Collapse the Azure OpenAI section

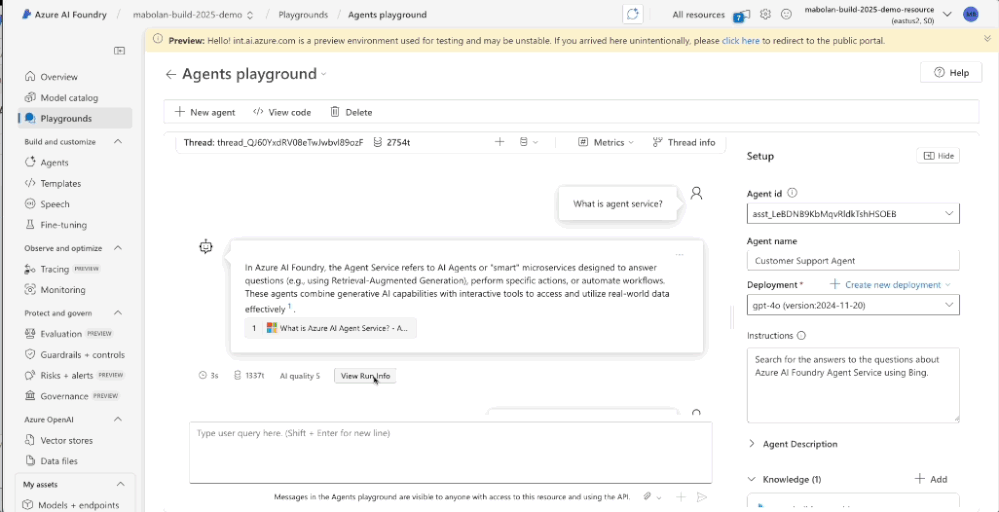(x=118, y=420)
